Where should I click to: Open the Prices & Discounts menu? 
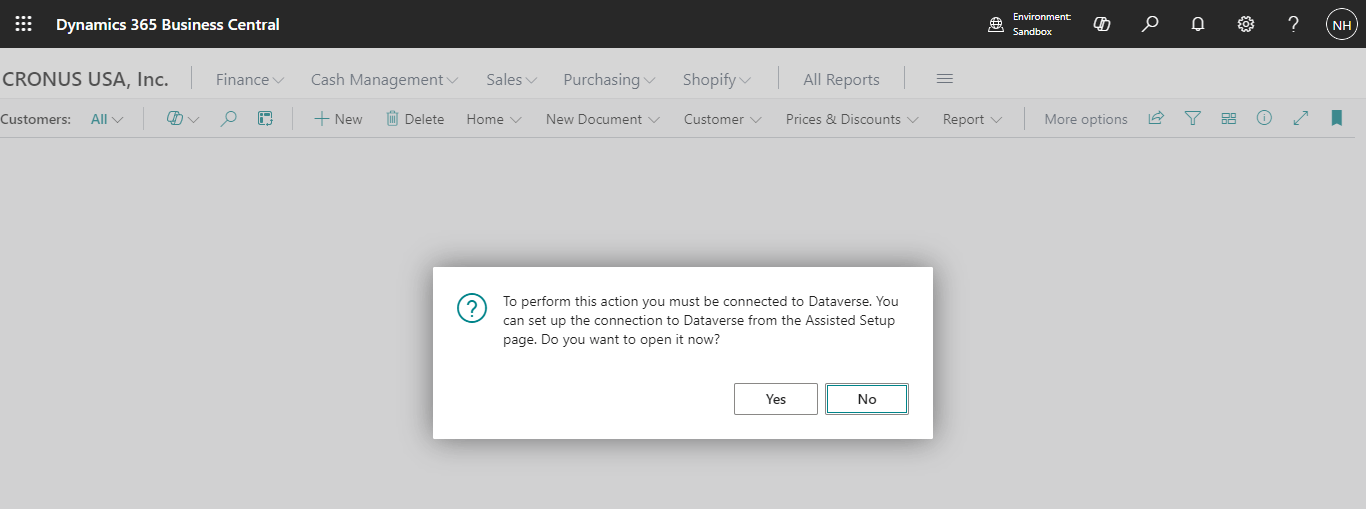(852, 119)
